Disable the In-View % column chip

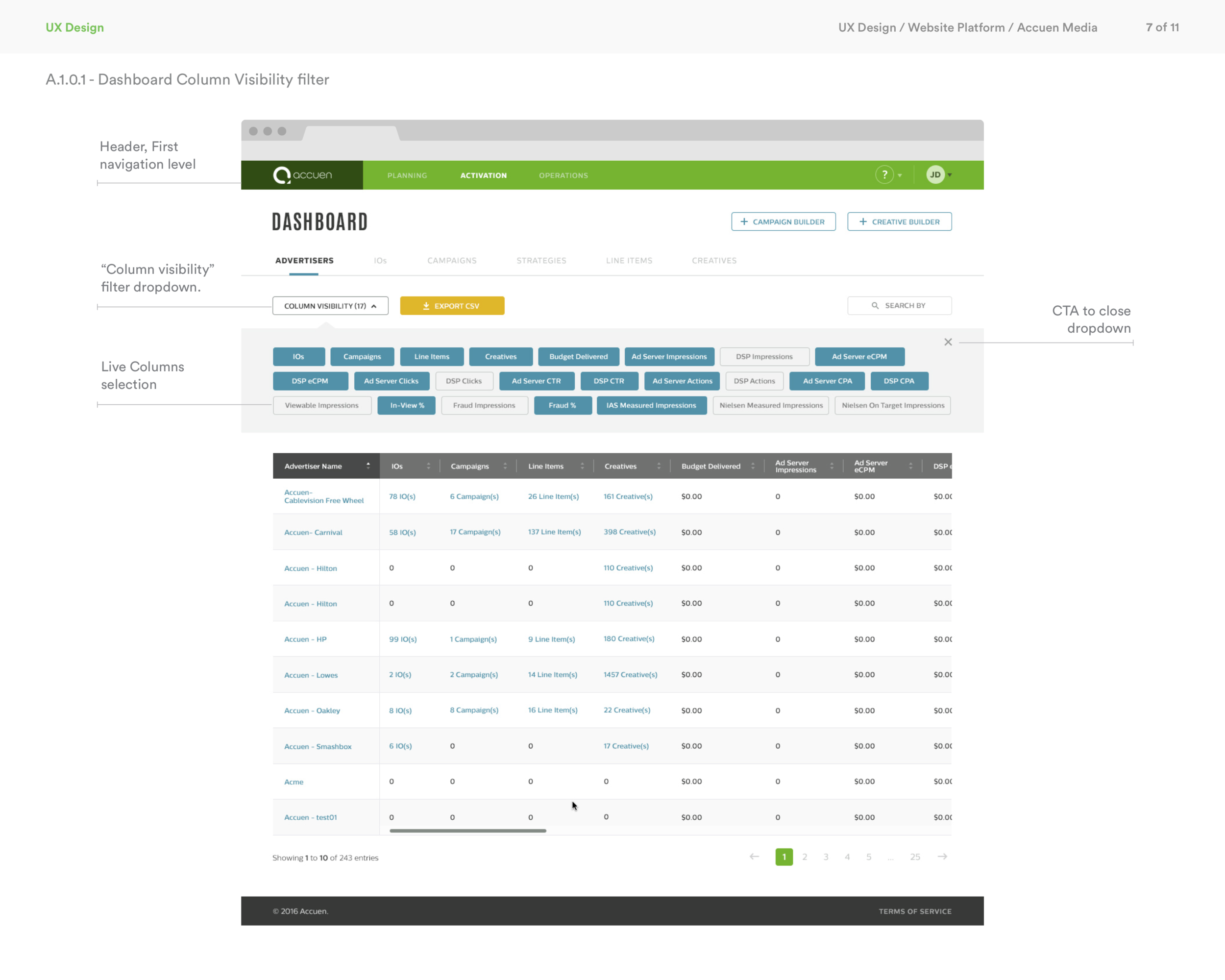pyautogui.click(x=406, y=406)
